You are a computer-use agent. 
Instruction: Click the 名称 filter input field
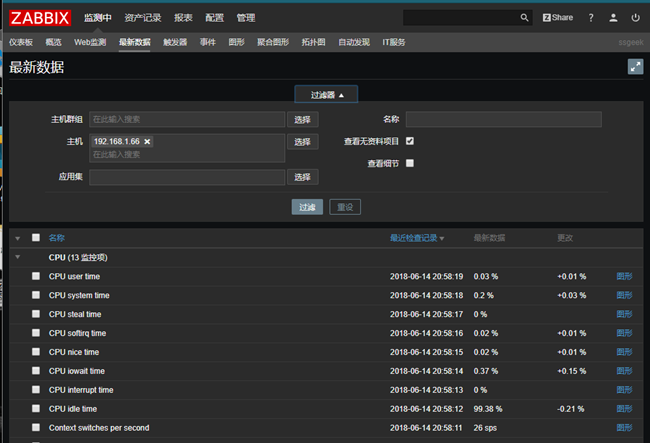tap(504, 119)
